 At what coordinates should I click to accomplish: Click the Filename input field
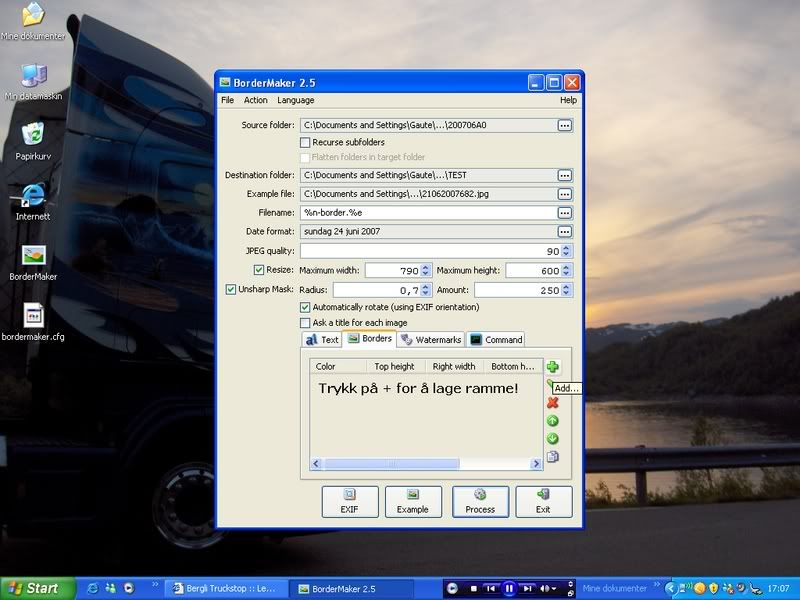coord(428,213)
